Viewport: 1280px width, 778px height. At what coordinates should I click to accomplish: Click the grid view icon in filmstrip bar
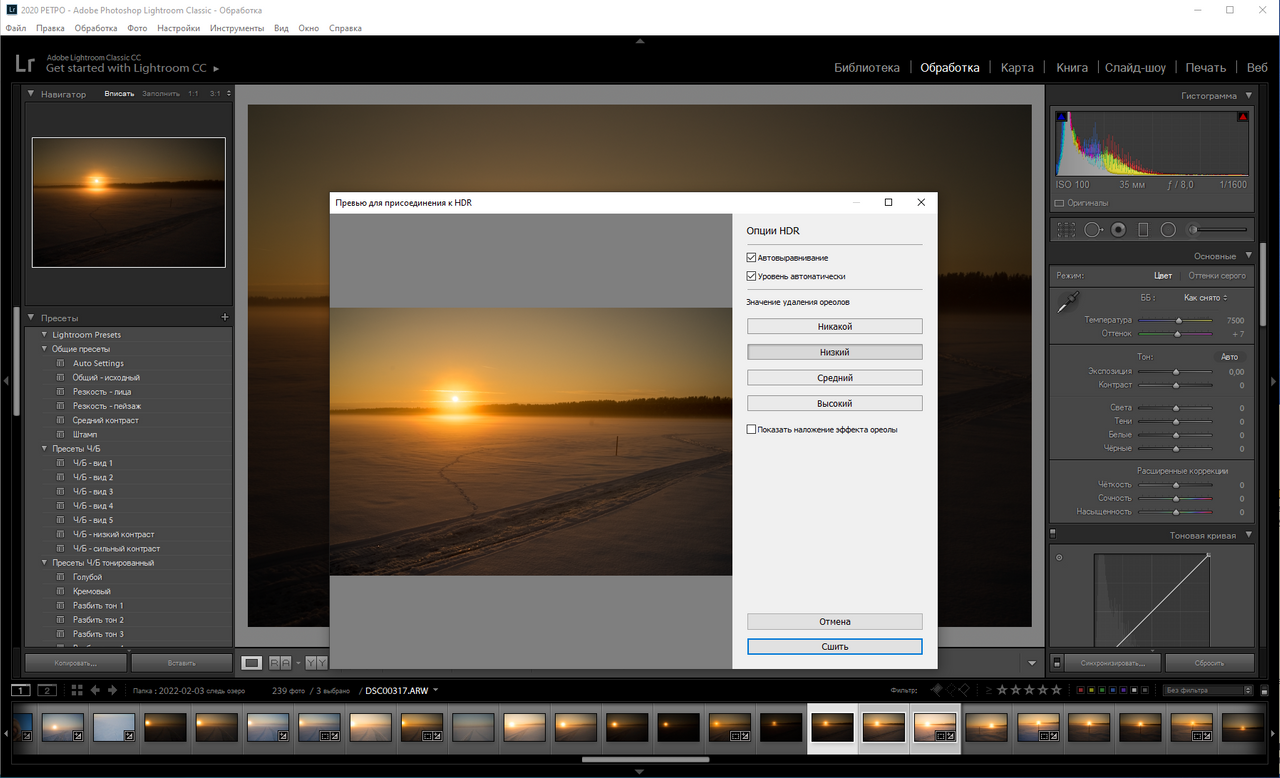point(77,690)
